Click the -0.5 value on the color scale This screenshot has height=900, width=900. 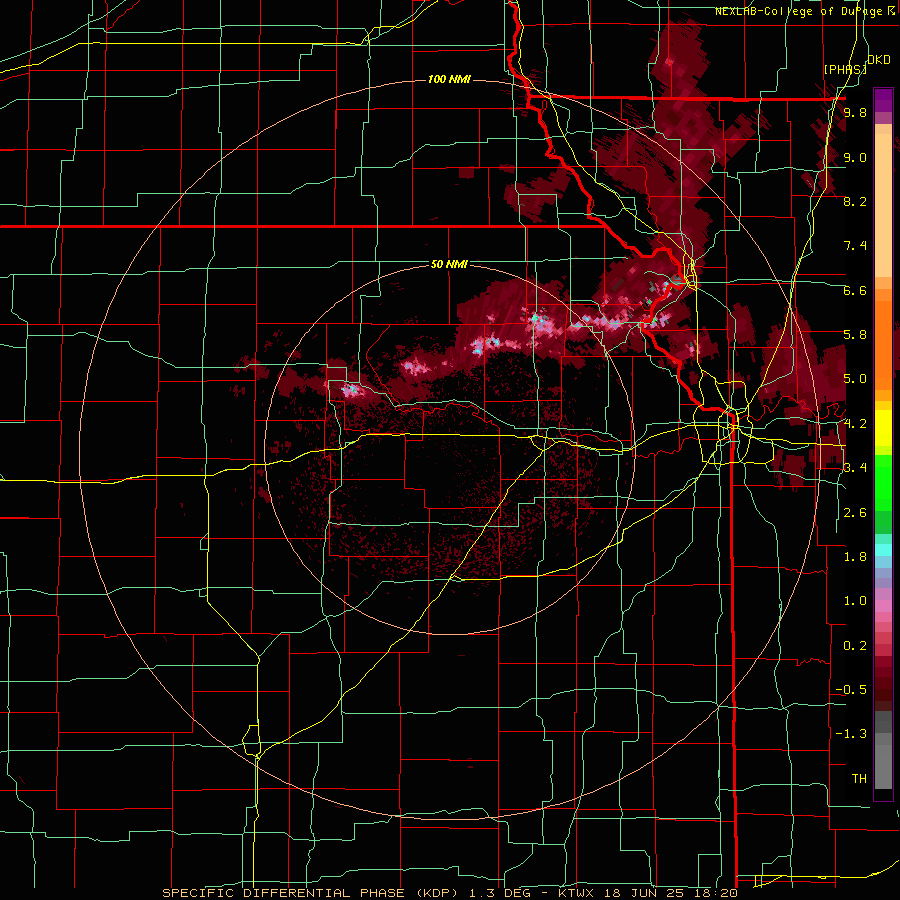click(x=851, y=690)
